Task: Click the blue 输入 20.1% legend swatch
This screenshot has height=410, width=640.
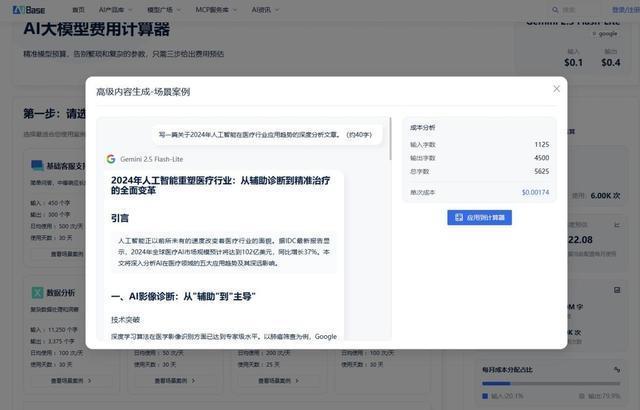Action: 485,396
